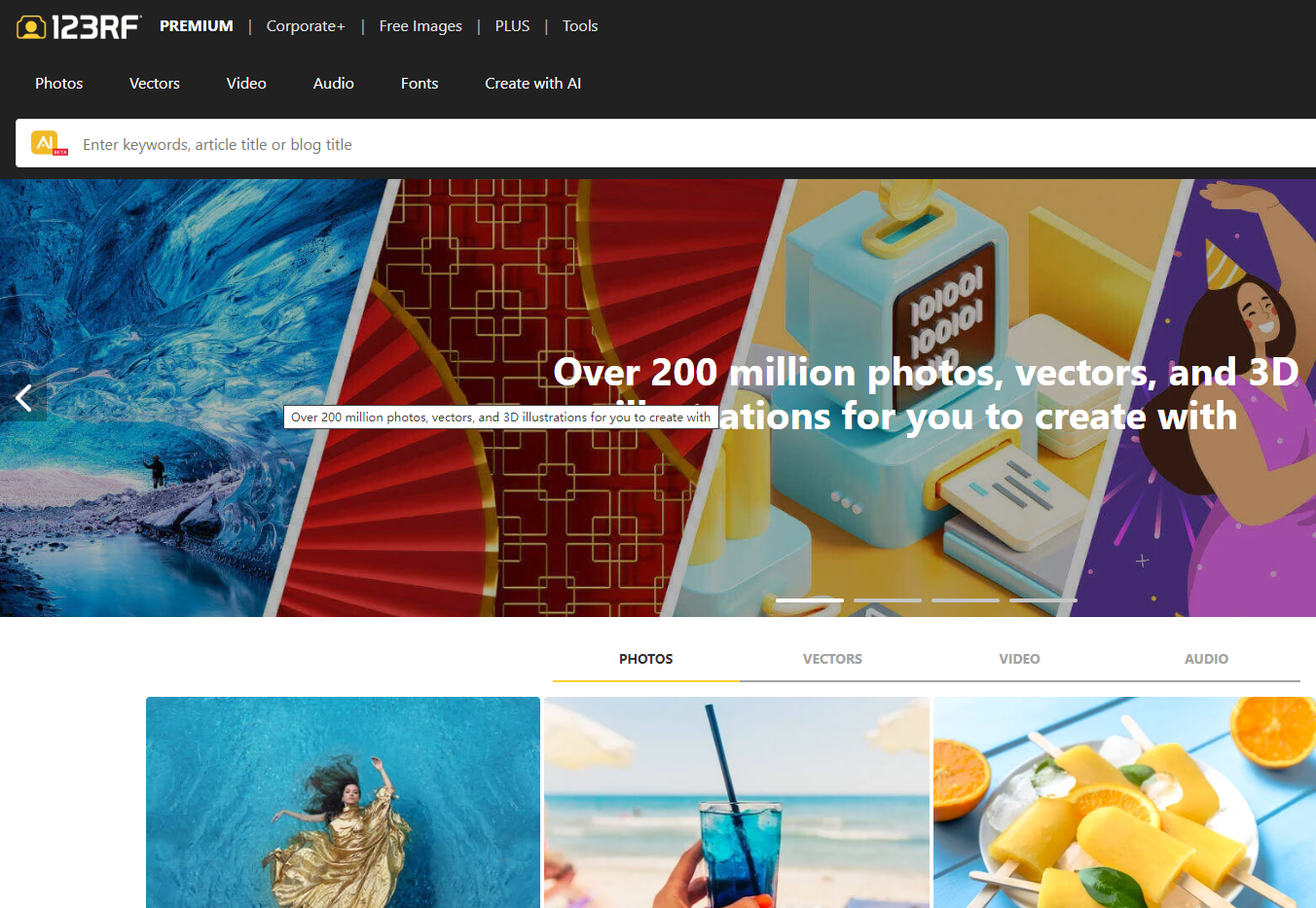Open the woman in gold dress photo
The width and height of the screenshot is (1316, 908).
point(343,802)
